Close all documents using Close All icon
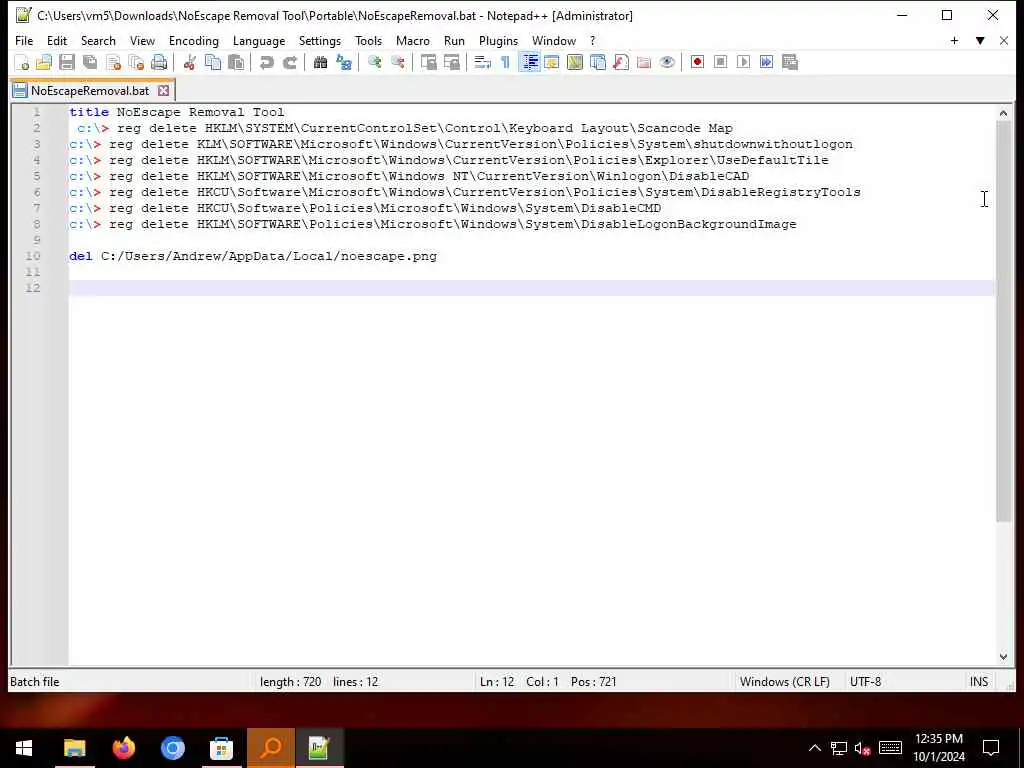 pos(136,62)
